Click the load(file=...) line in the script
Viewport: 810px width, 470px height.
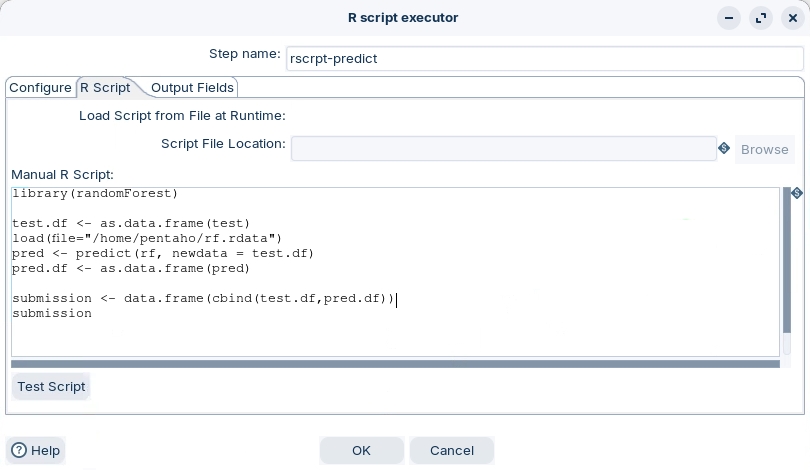click(x=148, y=238)
